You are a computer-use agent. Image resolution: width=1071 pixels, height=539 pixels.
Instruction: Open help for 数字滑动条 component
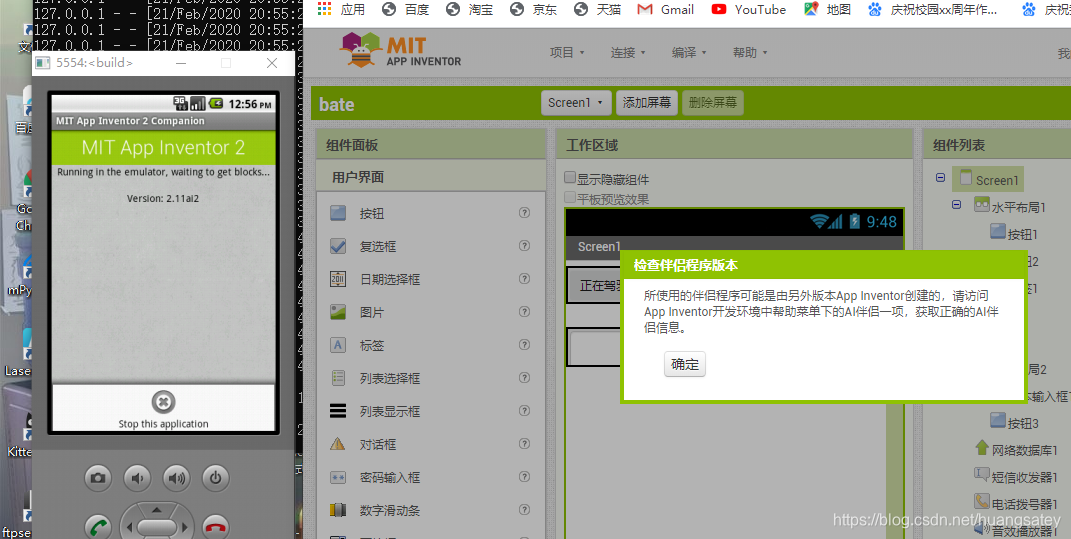pos(525,510)
